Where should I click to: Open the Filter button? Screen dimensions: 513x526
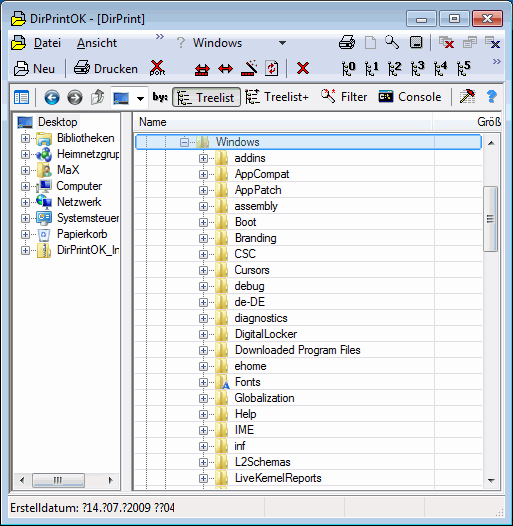pyautogui.click(x=344, y=97)
